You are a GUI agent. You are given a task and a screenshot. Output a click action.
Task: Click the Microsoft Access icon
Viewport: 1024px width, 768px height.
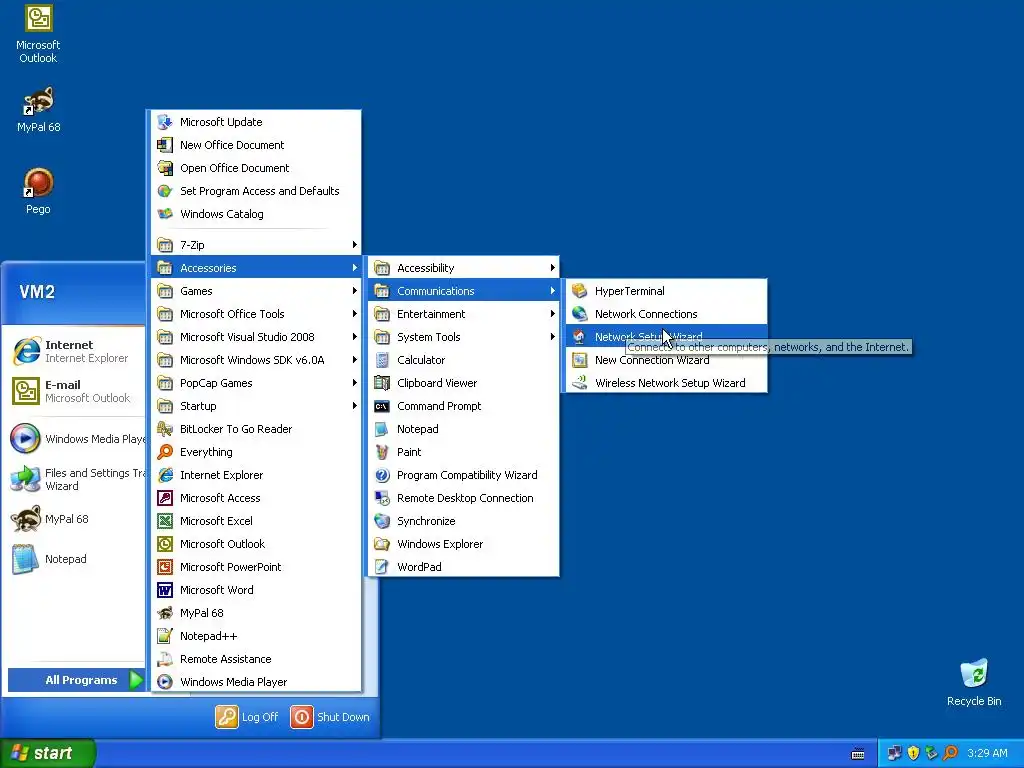pos(165,498)
